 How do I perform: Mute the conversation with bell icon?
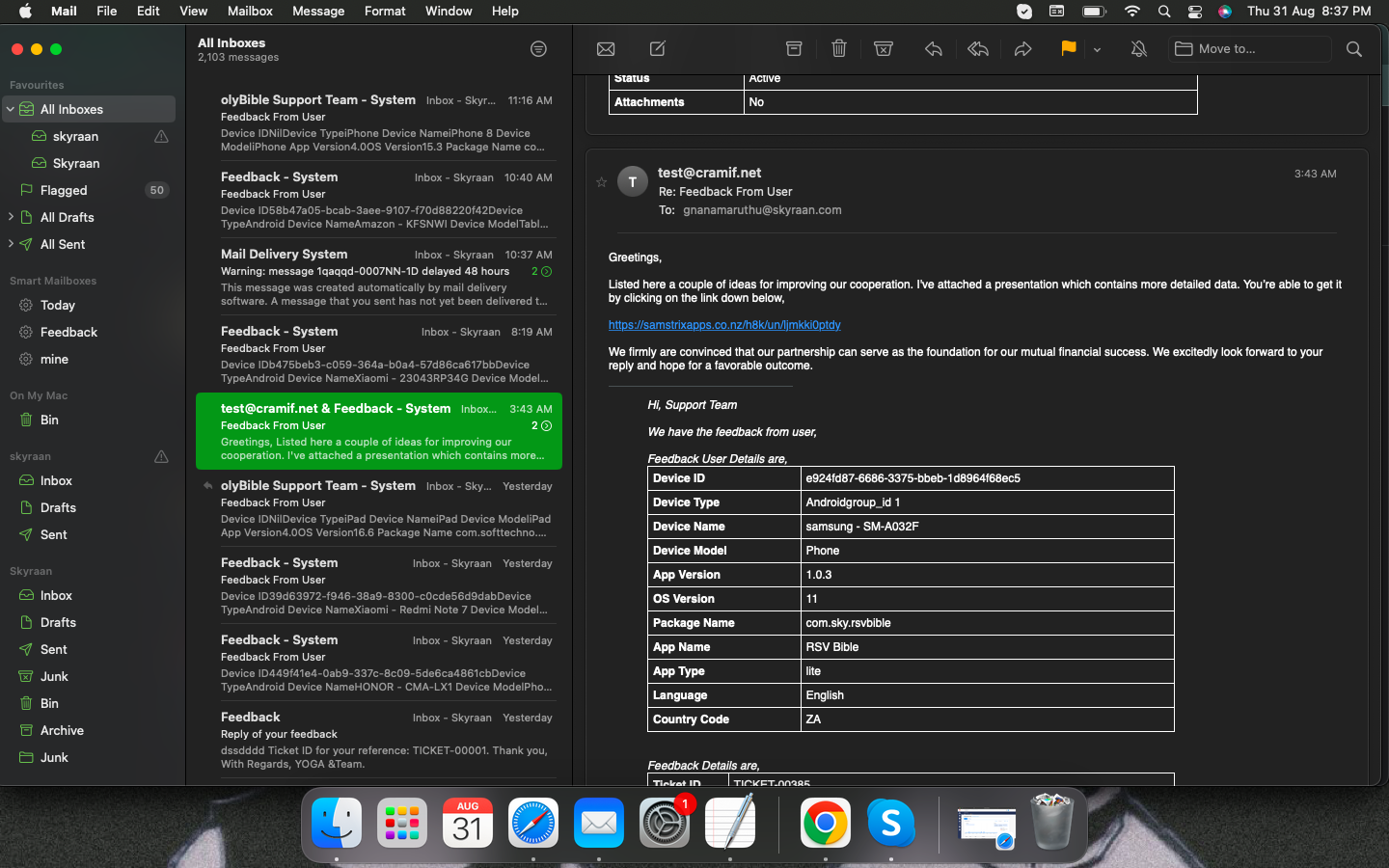click(x=1139, y=48)
